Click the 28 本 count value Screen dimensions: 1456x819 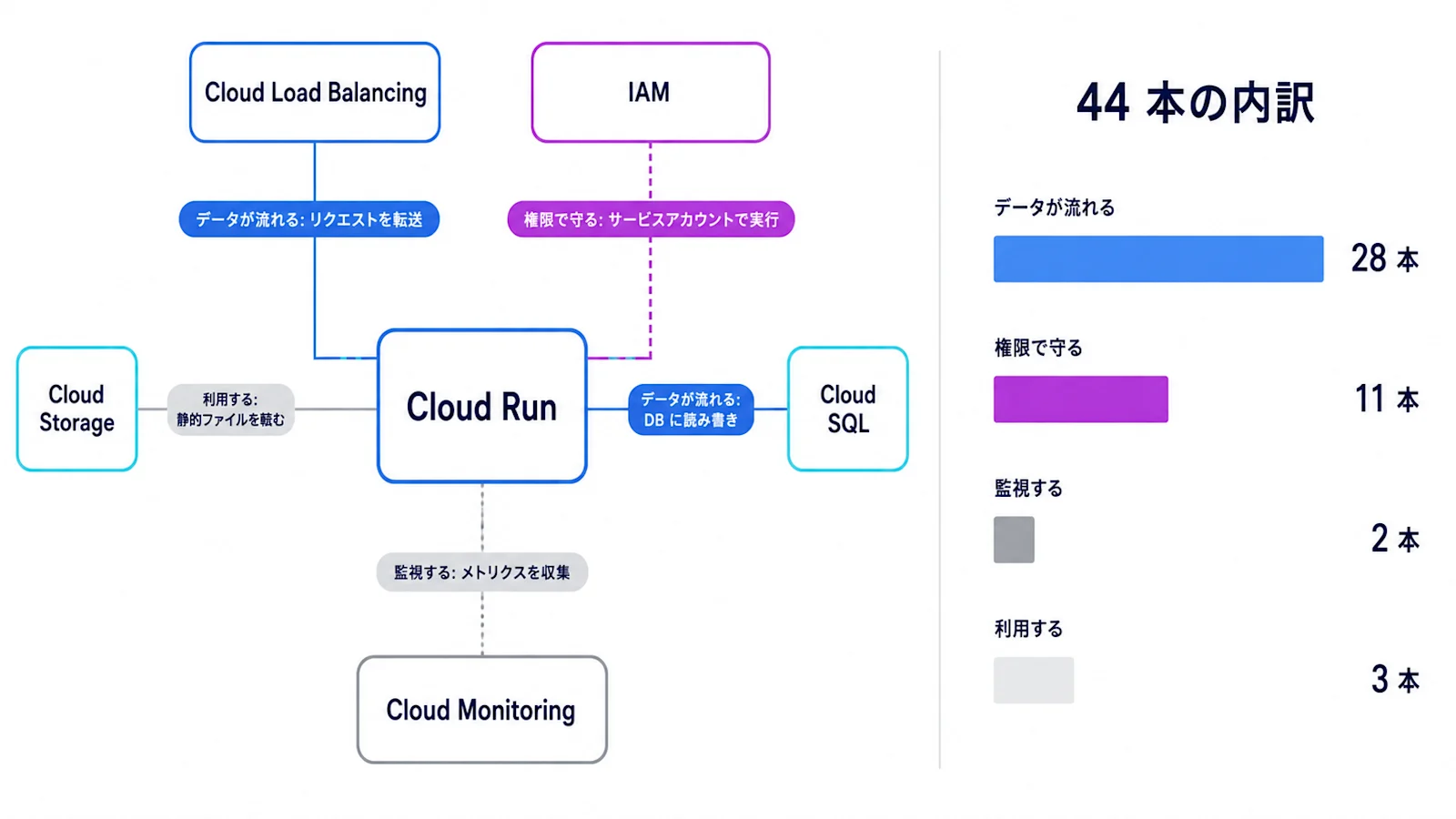1385,258
